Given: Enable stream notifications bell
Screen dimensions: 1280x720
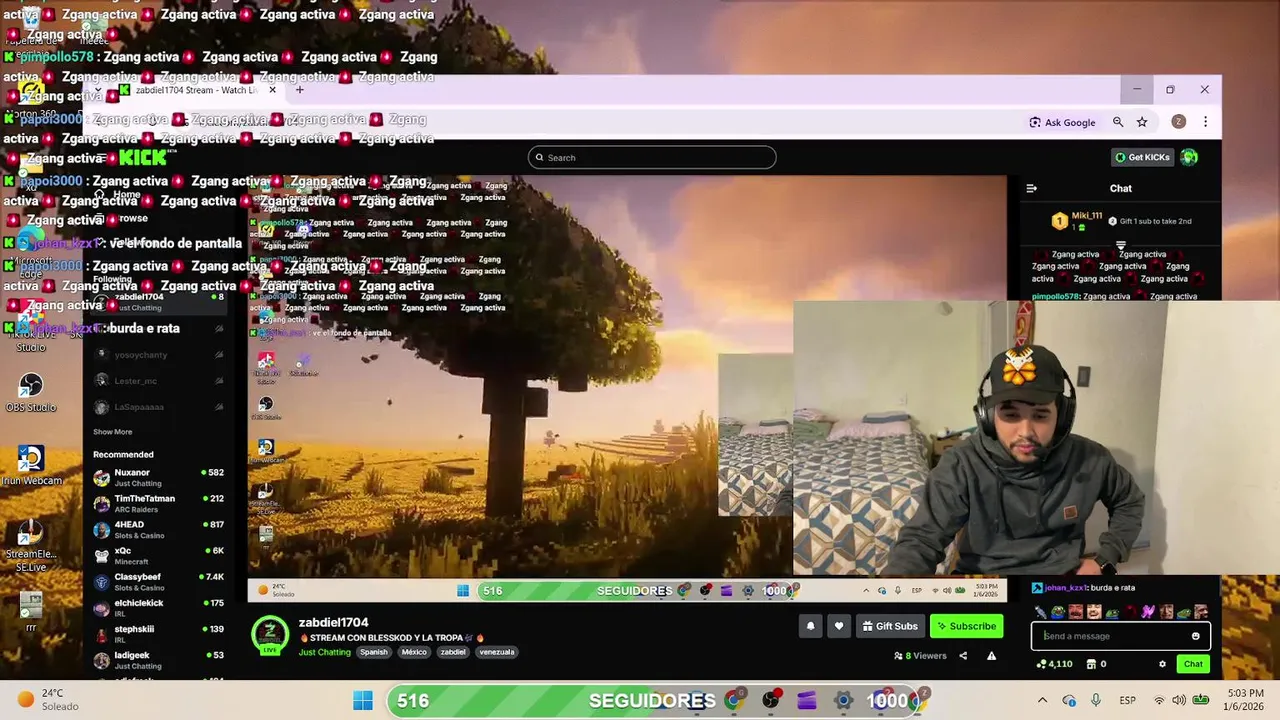Looking at the screenshot, I should click(811, 626).
